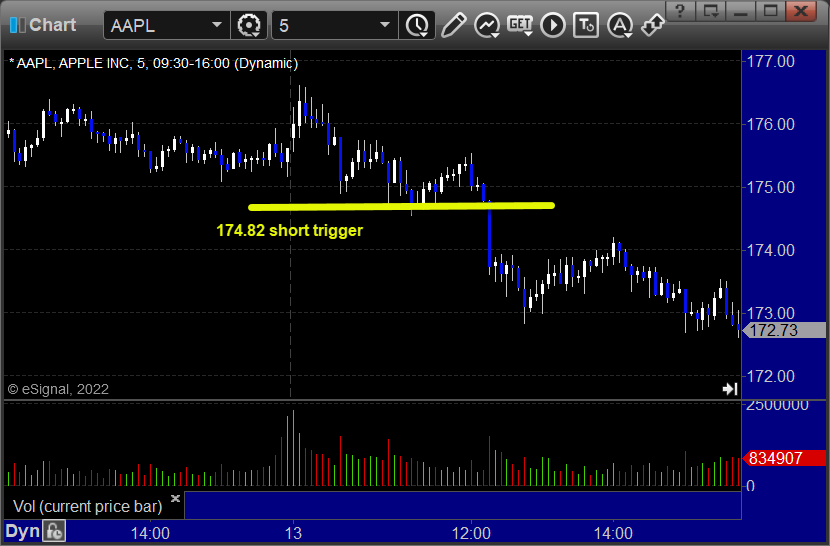Open the window options dropdown icon
This screenshot has height=546, width=830.
click(x=710, y=11)
